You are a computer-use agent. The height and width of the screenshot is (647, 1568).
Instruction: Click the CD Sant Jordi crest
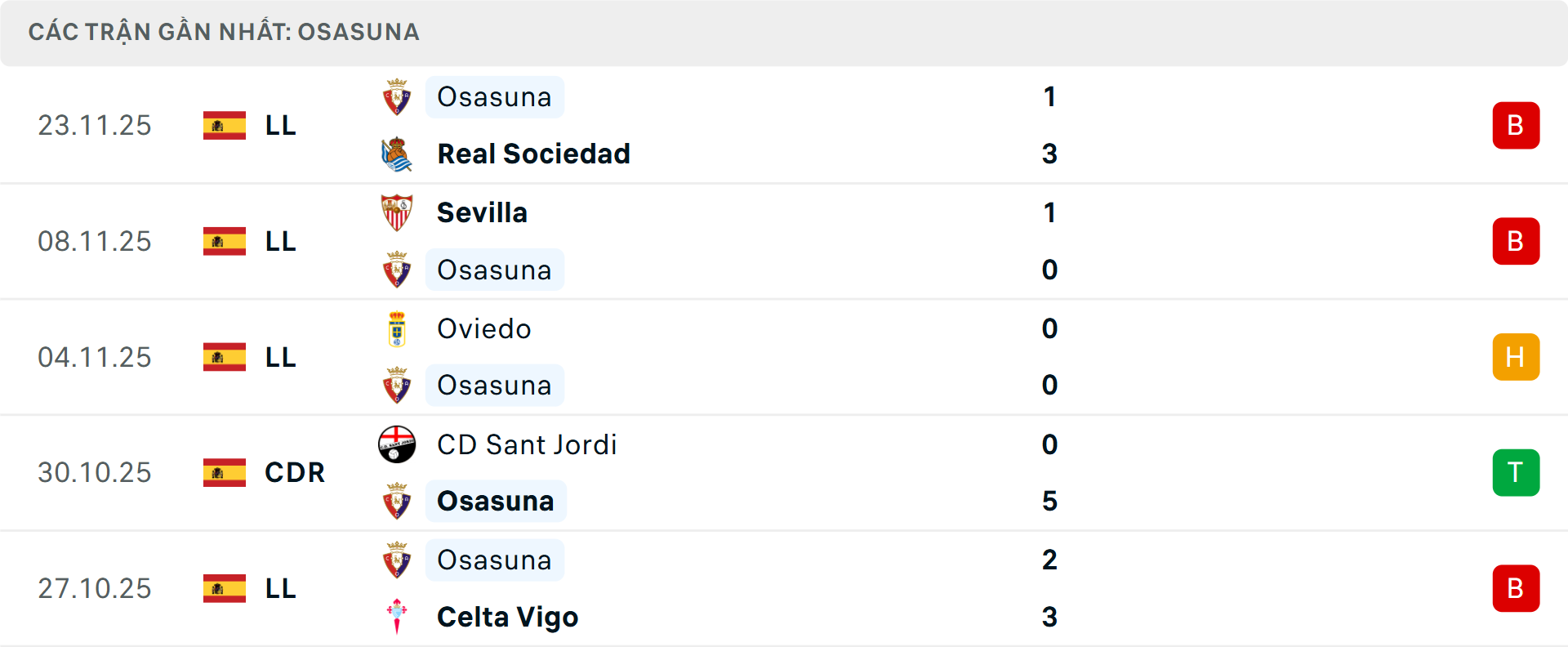pos(397,444)
